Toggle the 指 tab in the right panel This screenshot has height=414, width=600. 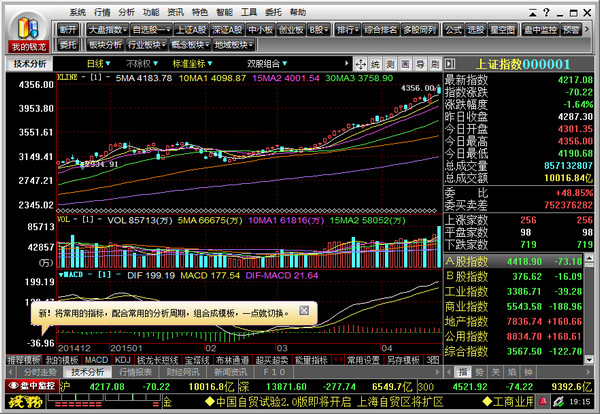pos(463,372)
